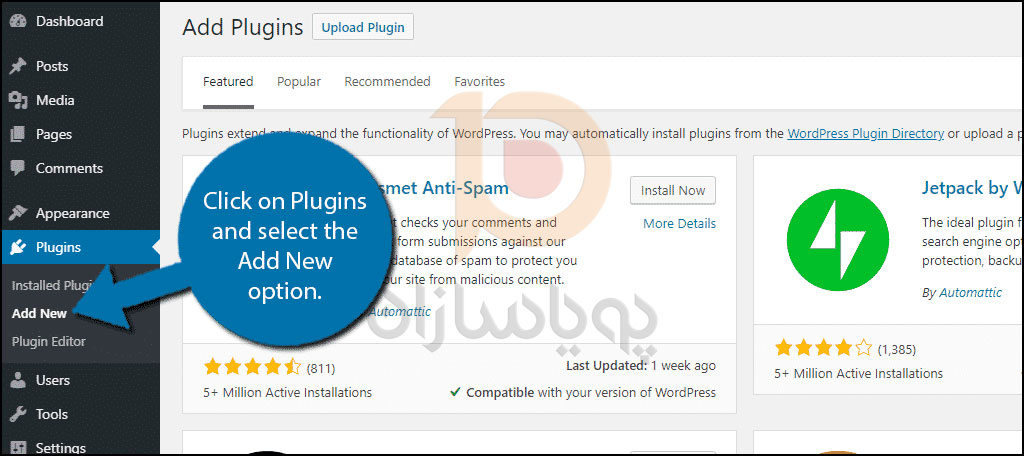Click the Settings sliders icon

pos(18,448)
